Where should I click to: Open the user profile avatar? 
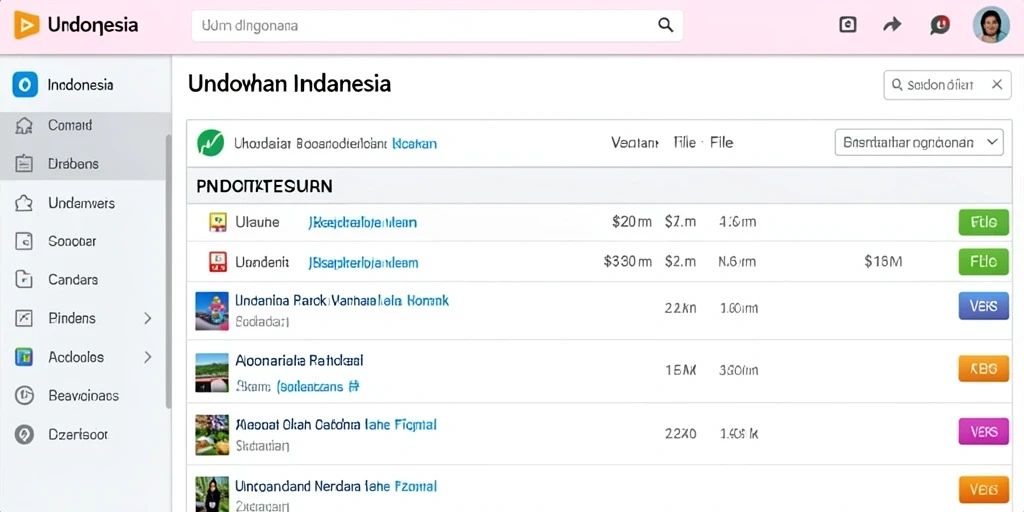point(991,25)
